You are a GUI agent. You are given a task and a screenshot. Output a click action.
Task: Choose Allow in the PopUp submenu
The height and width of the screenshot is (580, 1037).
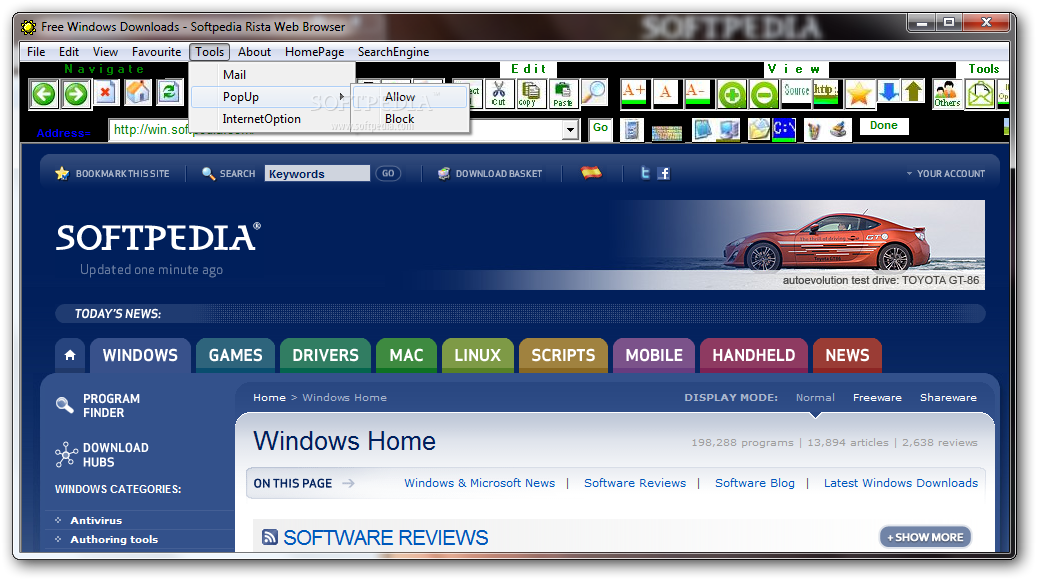(410, 97)
